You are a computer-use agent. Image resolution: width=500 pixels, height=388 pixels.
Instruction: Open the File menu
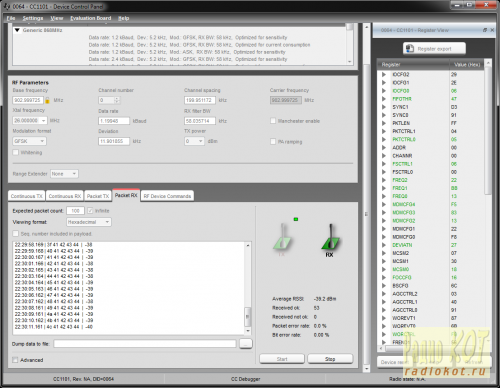click(11, 18)
